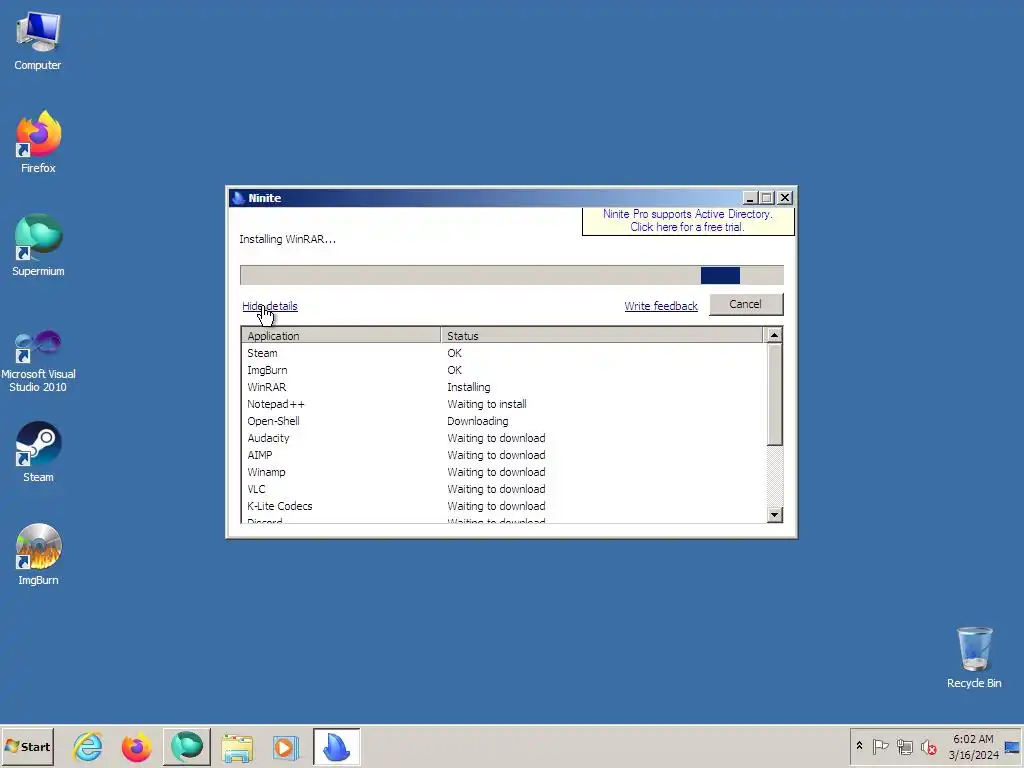Open the Write feedback link
This screenshot has height=768, width=1024.
tap(661, 306)
